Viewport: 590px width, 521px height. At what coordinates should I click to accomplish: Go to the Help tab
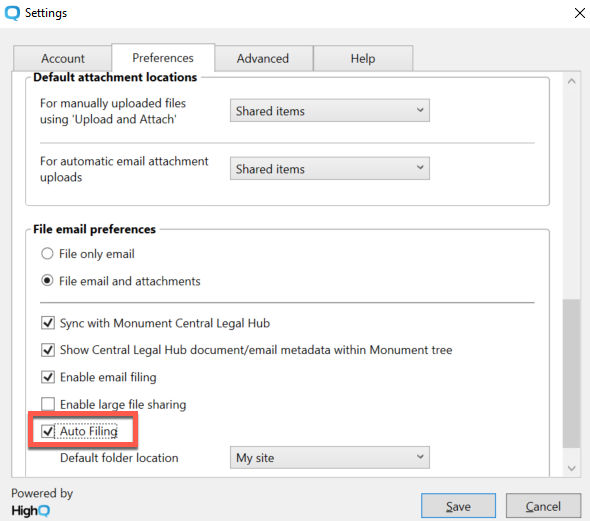(x=363, y=59)
